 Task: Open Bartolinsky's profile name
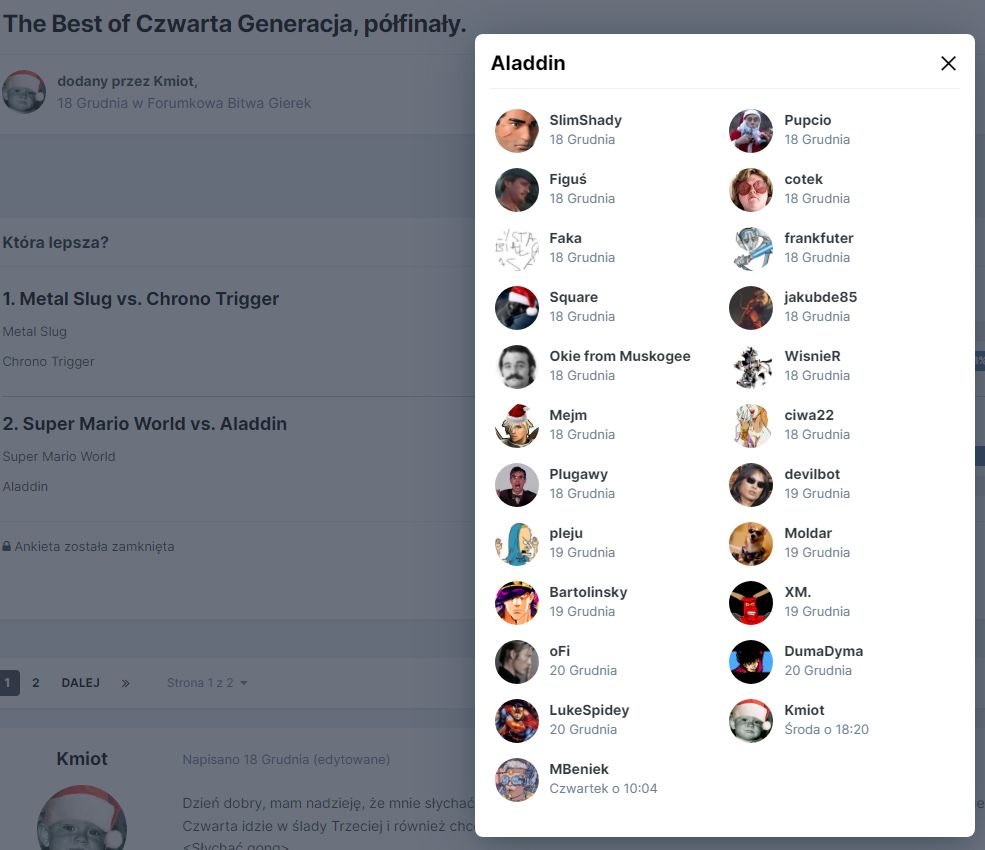tap(588, 592)
